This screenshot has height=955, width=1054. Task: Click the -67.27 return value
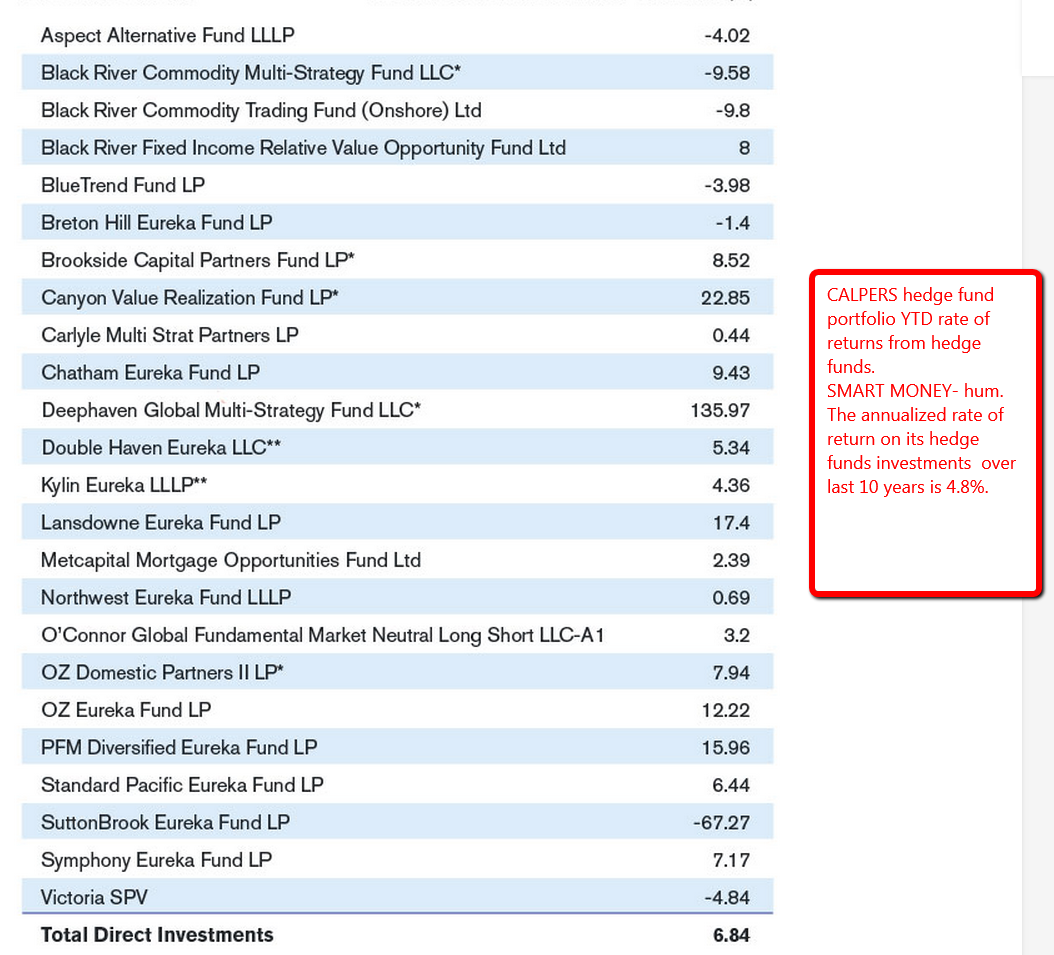click(x=721, y=823)
